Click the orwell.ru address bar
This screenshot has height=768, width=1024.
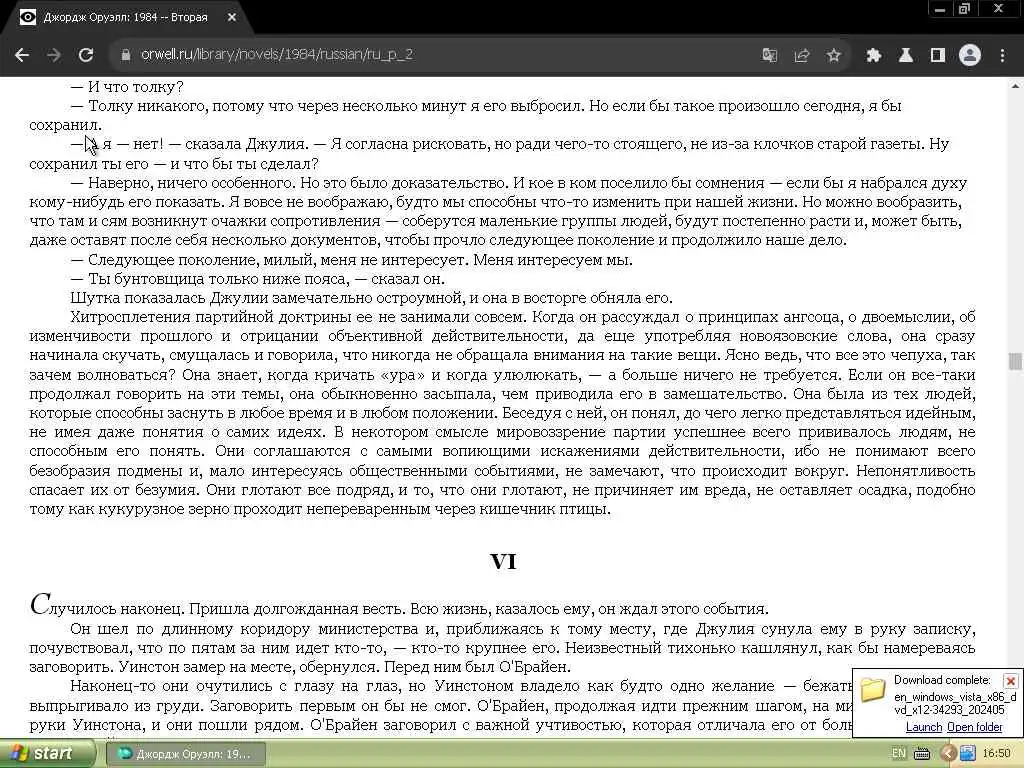click(x=431, y=55)
